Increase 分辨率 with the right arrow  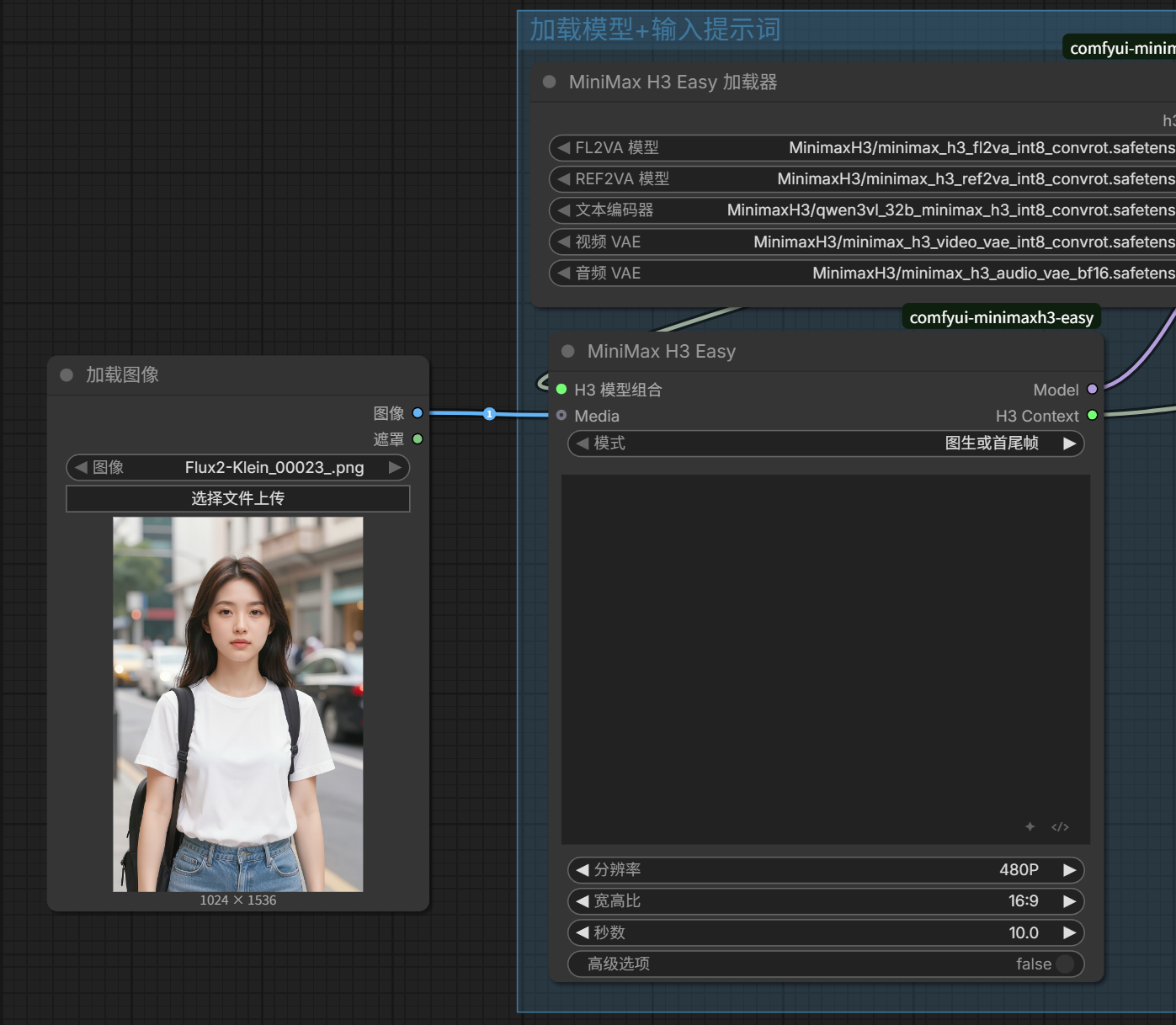tap(1069, 869)
